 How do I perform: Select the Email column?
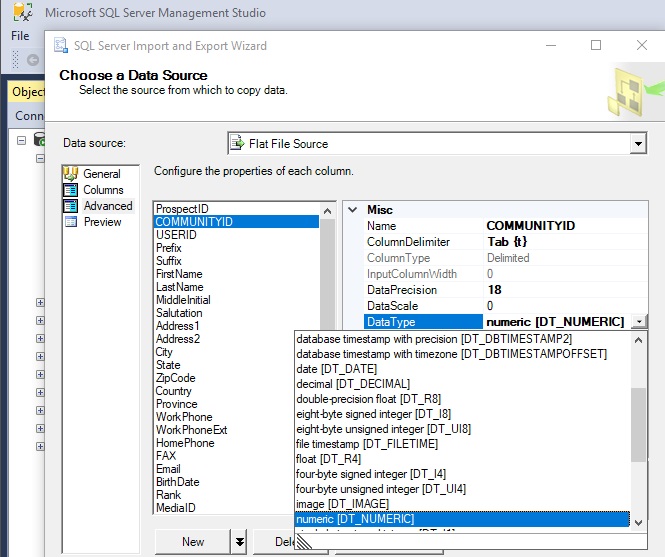168,469
